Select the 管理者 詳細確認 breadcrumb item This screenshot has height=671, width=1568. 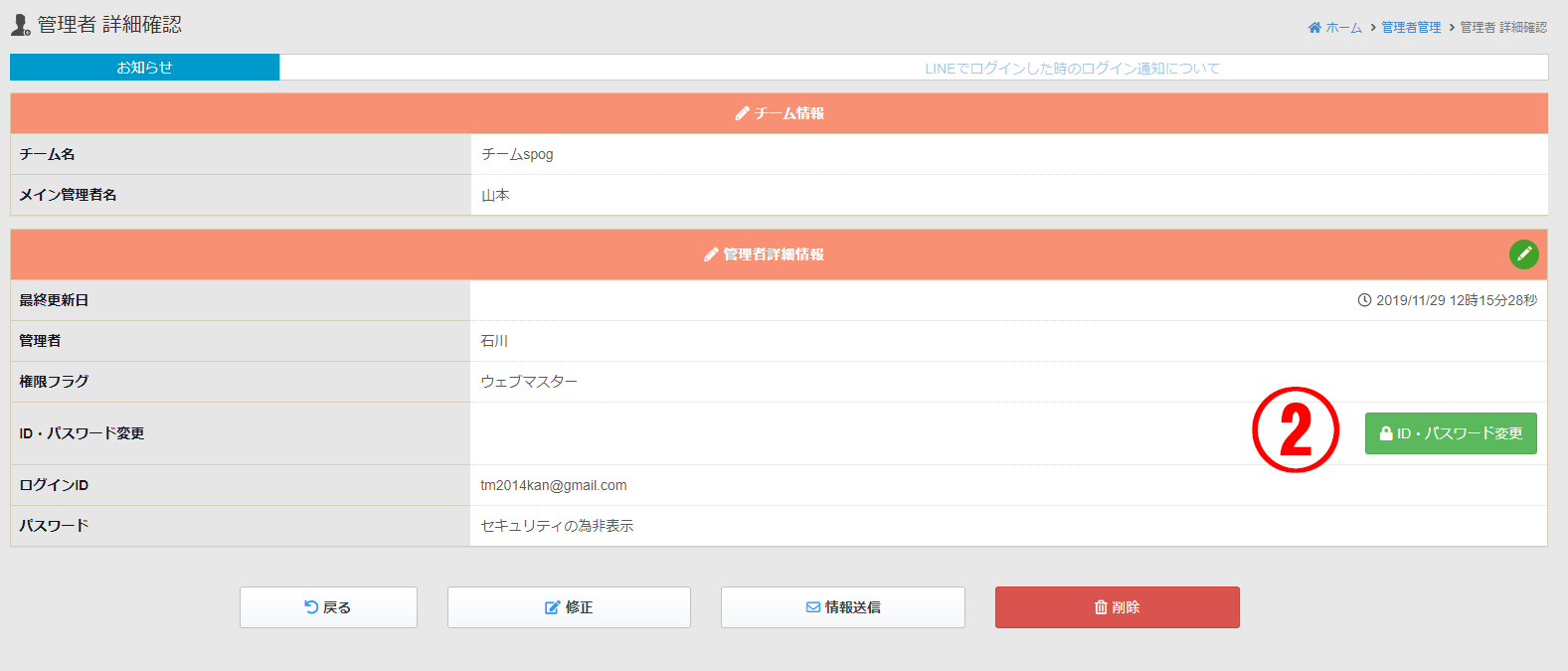[1502, 28]
